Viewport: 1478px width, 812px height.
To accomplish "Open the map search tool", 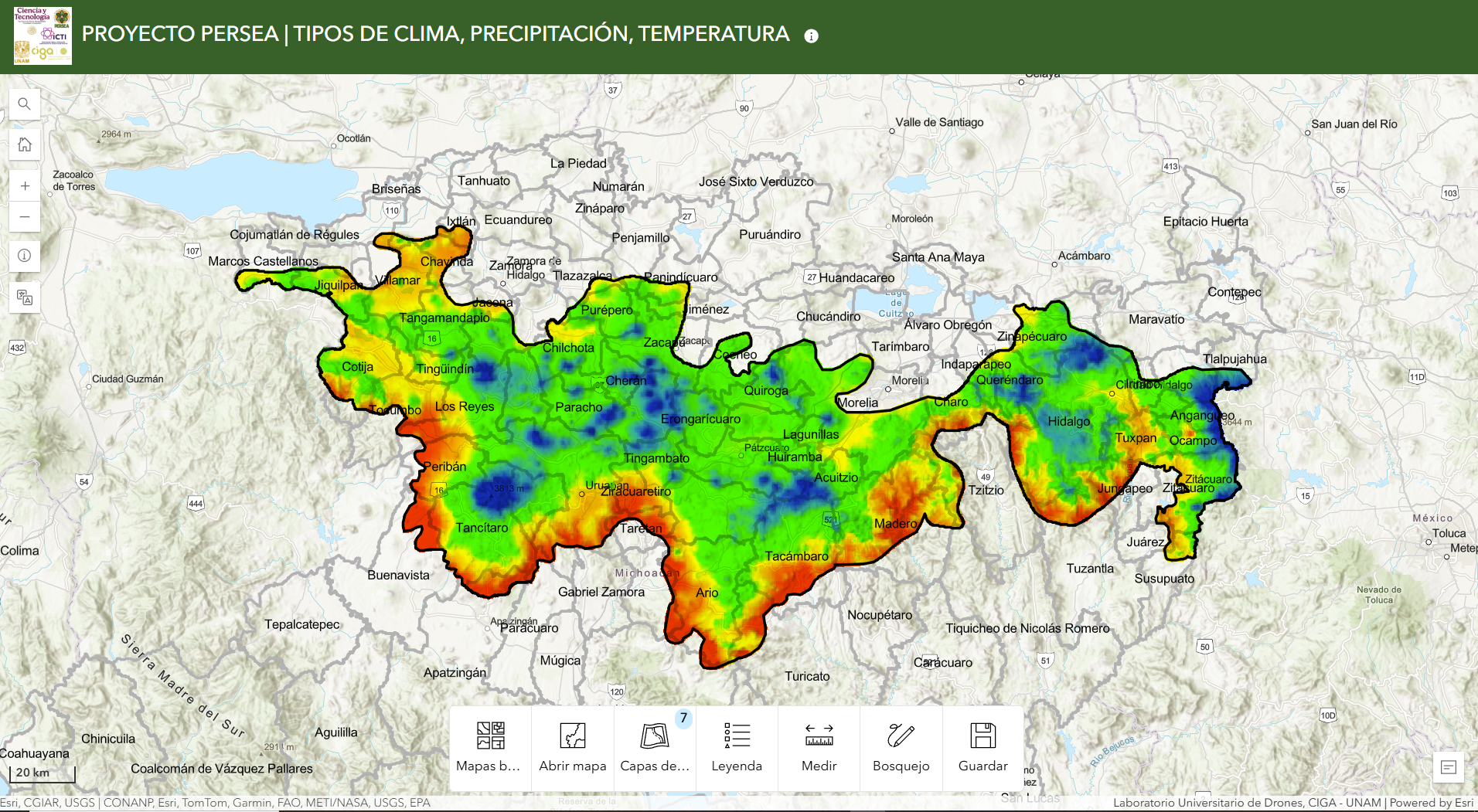I will [x=25, y=104].
